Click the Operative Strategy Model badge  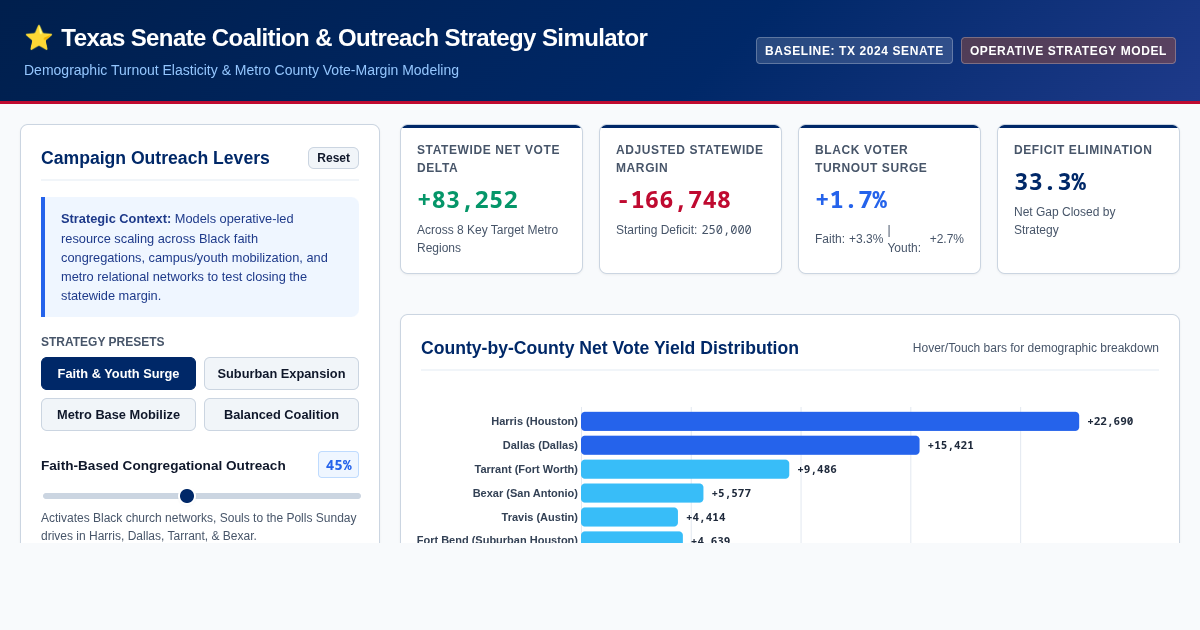click(1068, 51)
